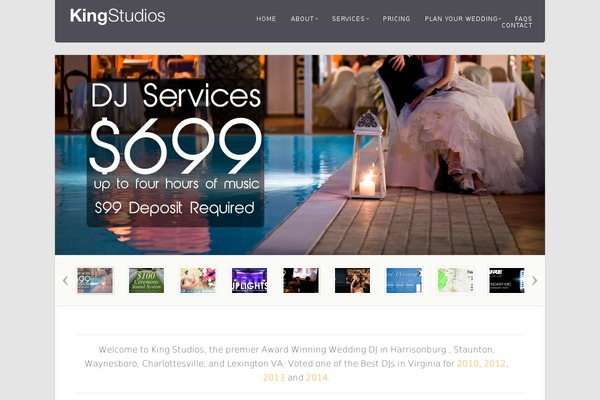Click the KingStudios logo
Viewport: 600px width, 400px height.
click(117, 16)
